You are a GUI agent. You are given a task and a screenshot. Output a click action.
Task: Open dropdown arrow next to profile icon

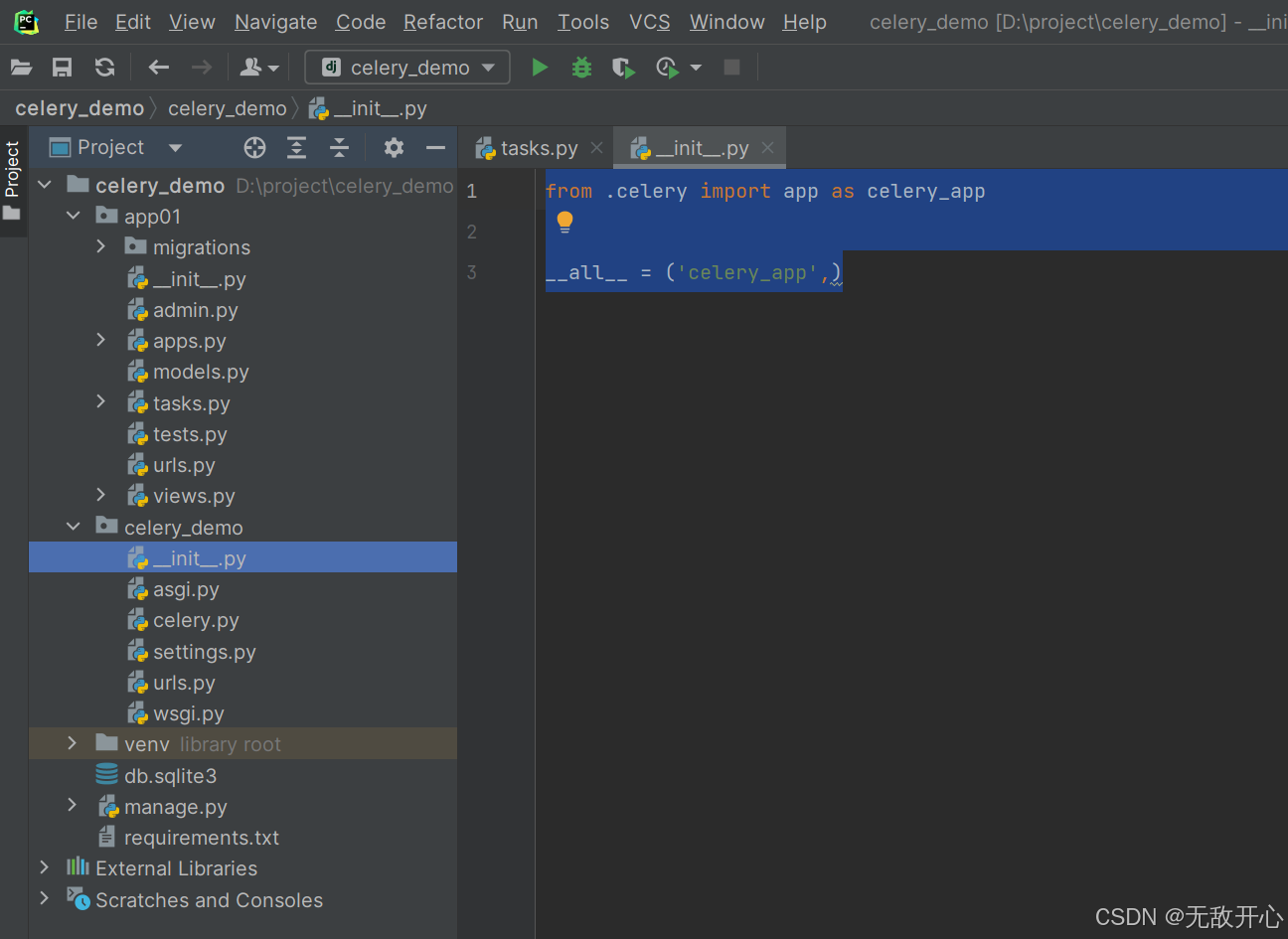pyautogui.click(x=696, y=68)
